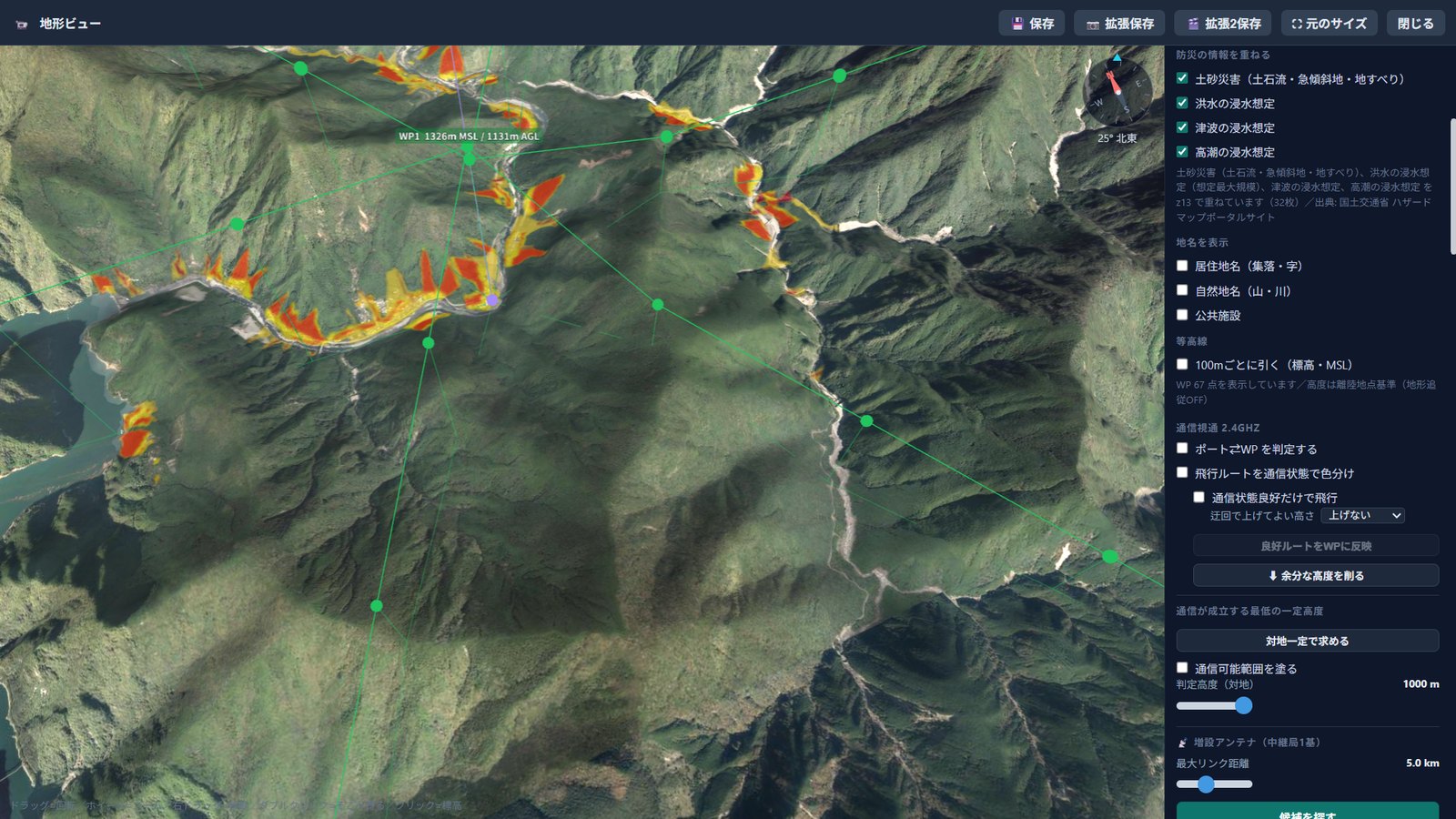Click the 保存 save button
This screenshot has height=819, width=1456.
1031,24
